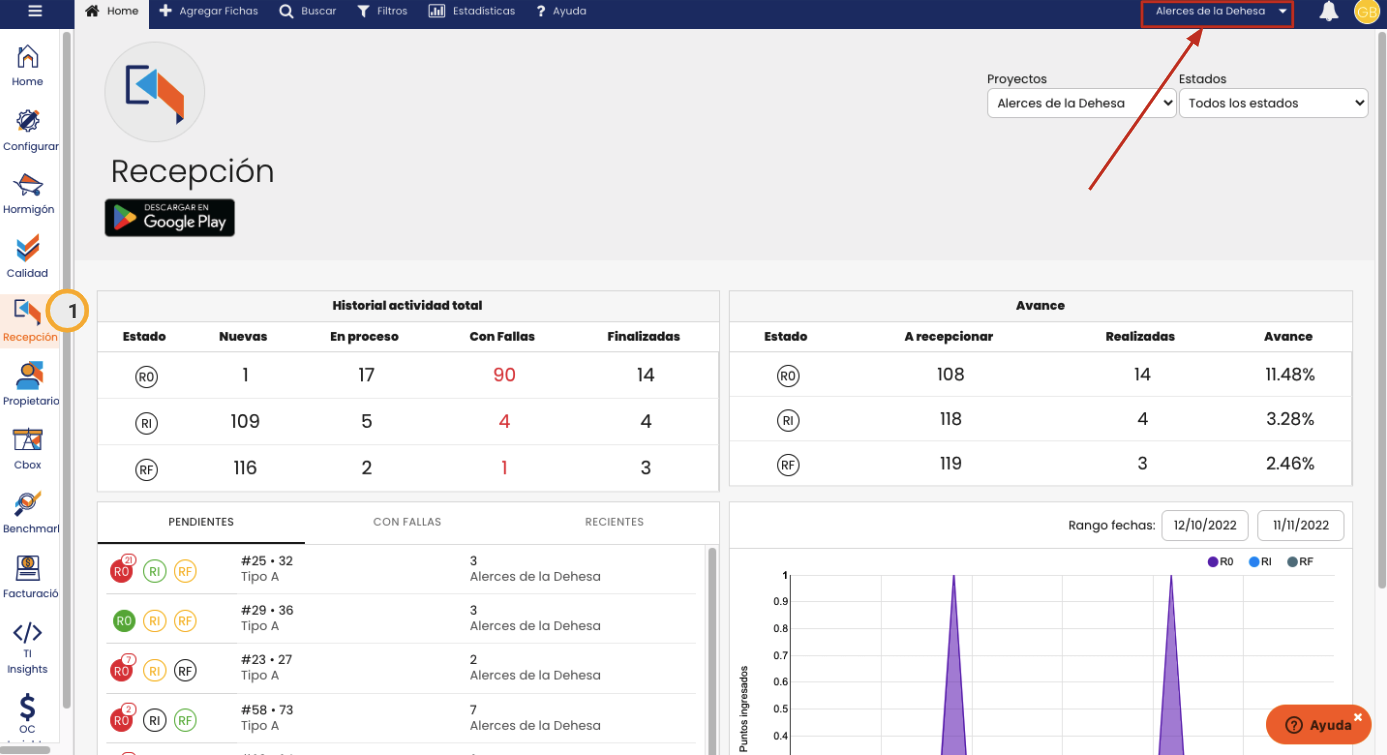Toggle R0 series in chart legend
Image resolution: width=1387 pixels, height=755 pixels.
1220,562
